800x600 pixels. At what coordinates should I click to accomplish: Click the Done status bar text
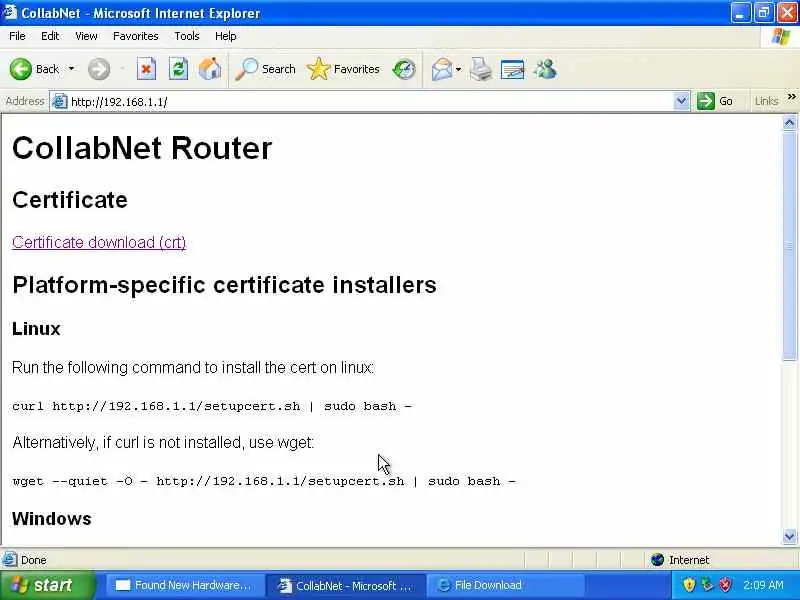click(34, 560)
